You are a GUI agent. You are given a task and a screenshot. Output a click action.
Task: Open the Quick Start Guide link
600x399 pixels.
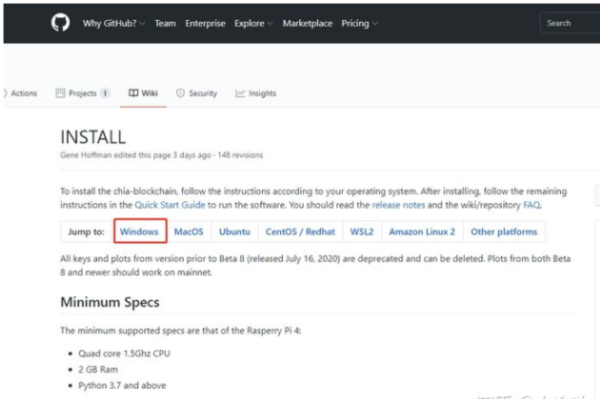point(170,205)
